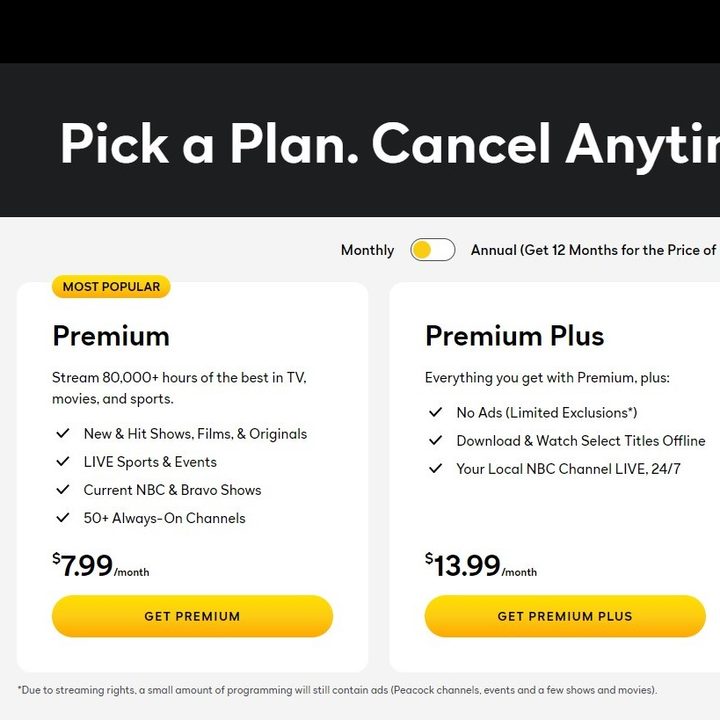This screenshot has width=720, height=720.
Task: Click the streaming rights ads footnote
Action: point(338,690)
